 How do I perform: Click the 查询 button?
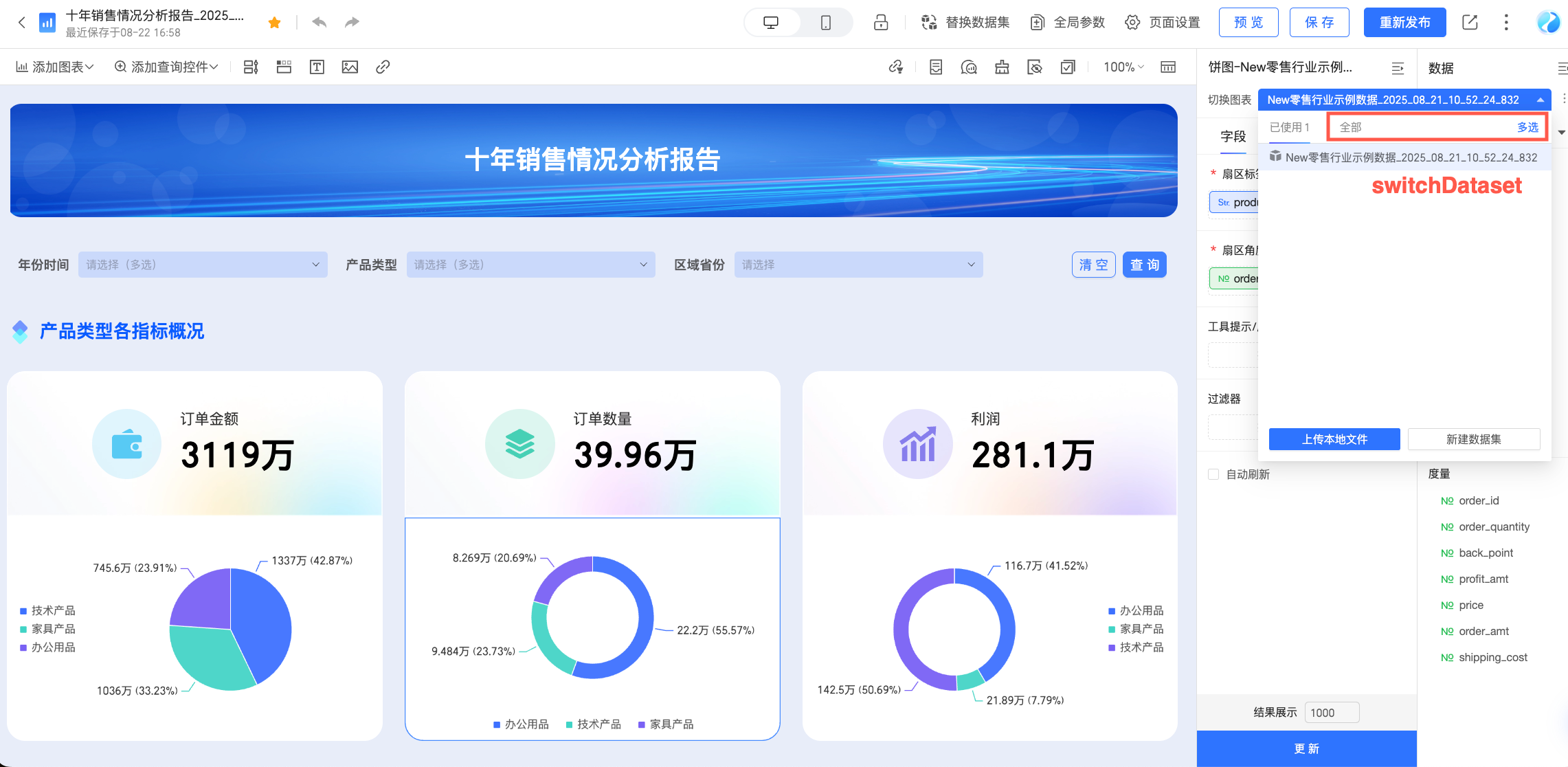pos(1145,265)
